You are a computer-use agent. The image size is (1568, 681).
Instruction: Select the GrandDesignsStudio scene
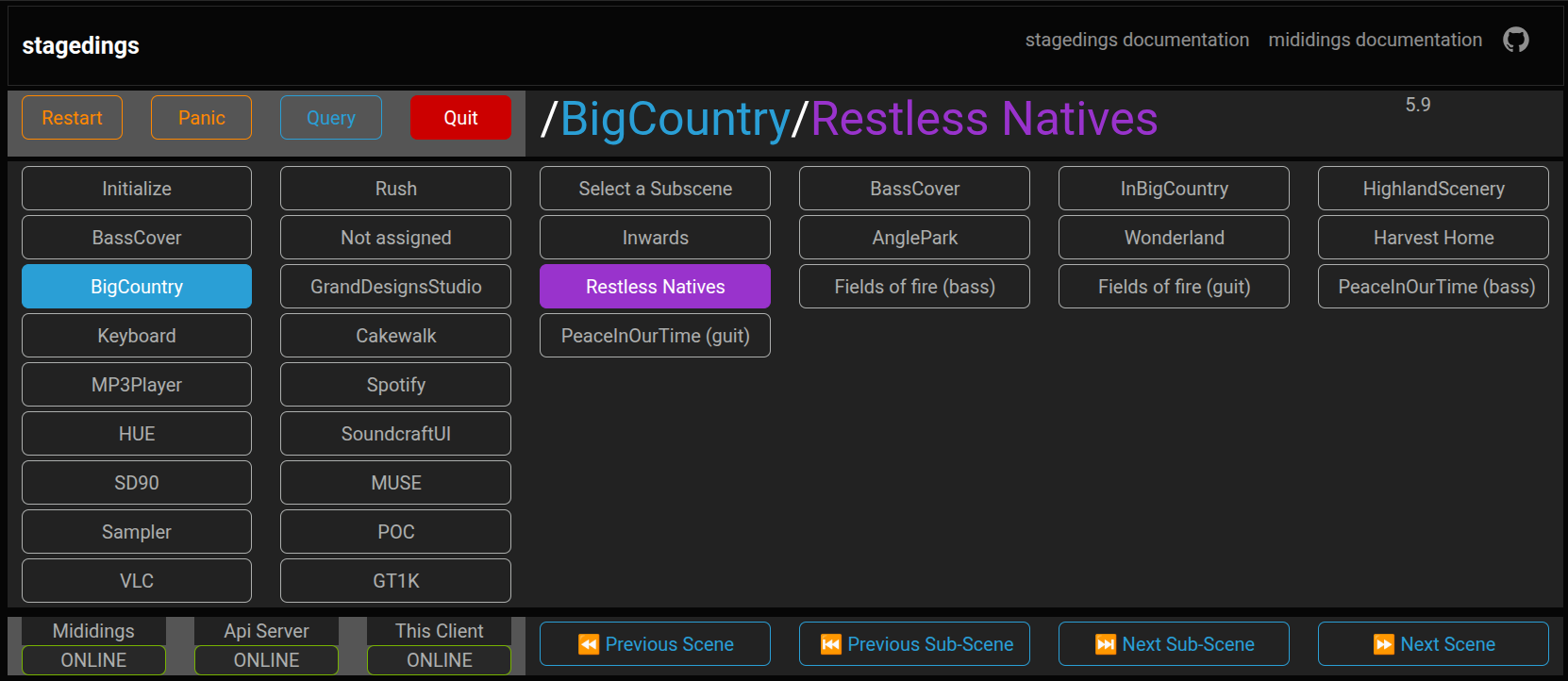click(x=395, y=287)
